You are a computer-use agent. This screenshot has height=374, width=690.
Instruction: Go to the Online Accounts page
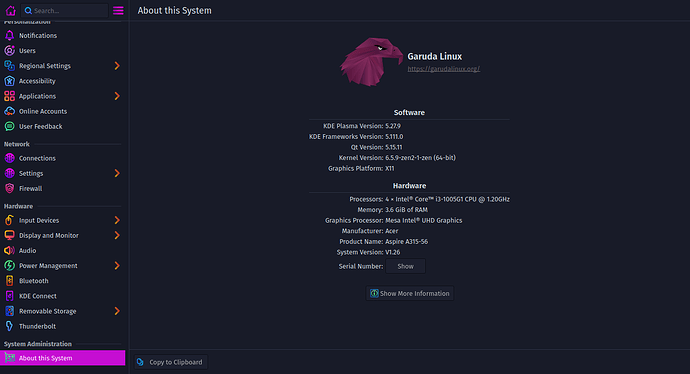[x=43, y=111]
